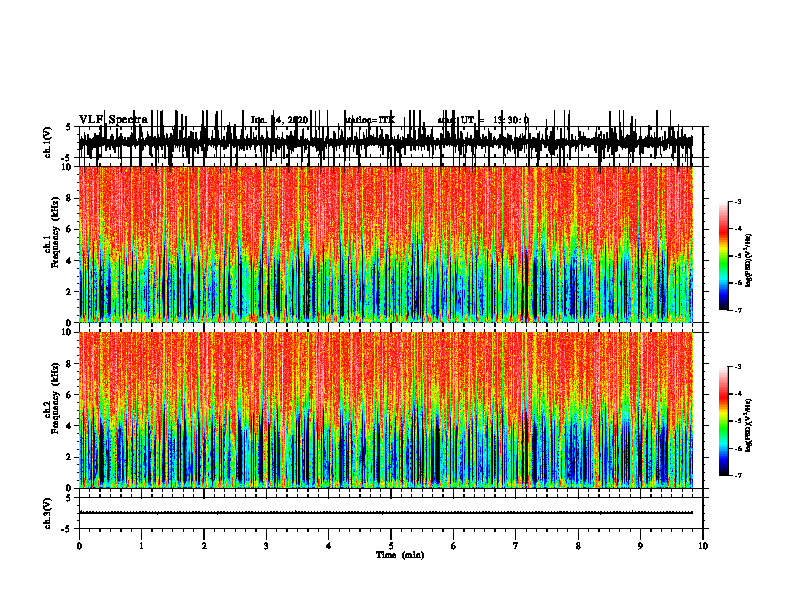The width and height of the screenshot is (792, 612).
Task: Click the time axis tick label "9"
Action: [640, 546]
